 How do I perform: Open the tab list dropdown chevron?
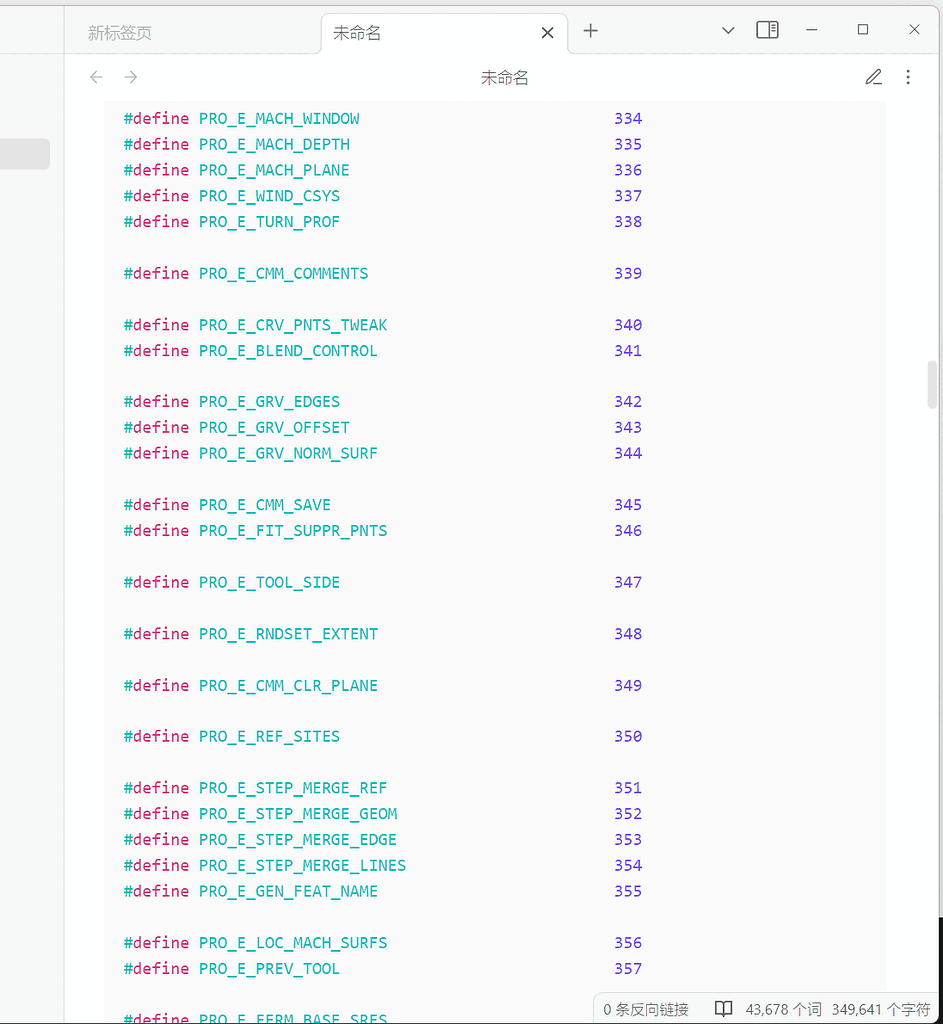click(728, 31)
